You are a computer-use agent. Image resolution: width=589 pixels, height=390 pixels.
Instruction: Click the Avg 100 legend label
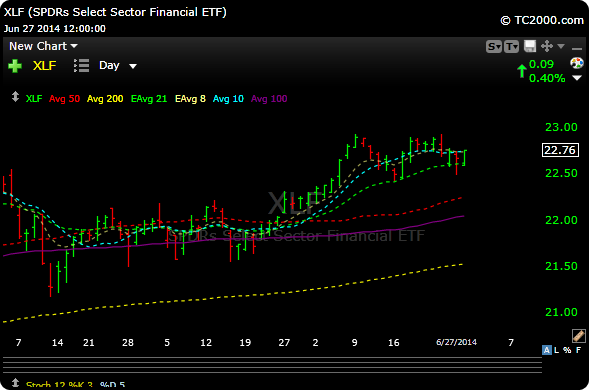[x=269, y=99]
